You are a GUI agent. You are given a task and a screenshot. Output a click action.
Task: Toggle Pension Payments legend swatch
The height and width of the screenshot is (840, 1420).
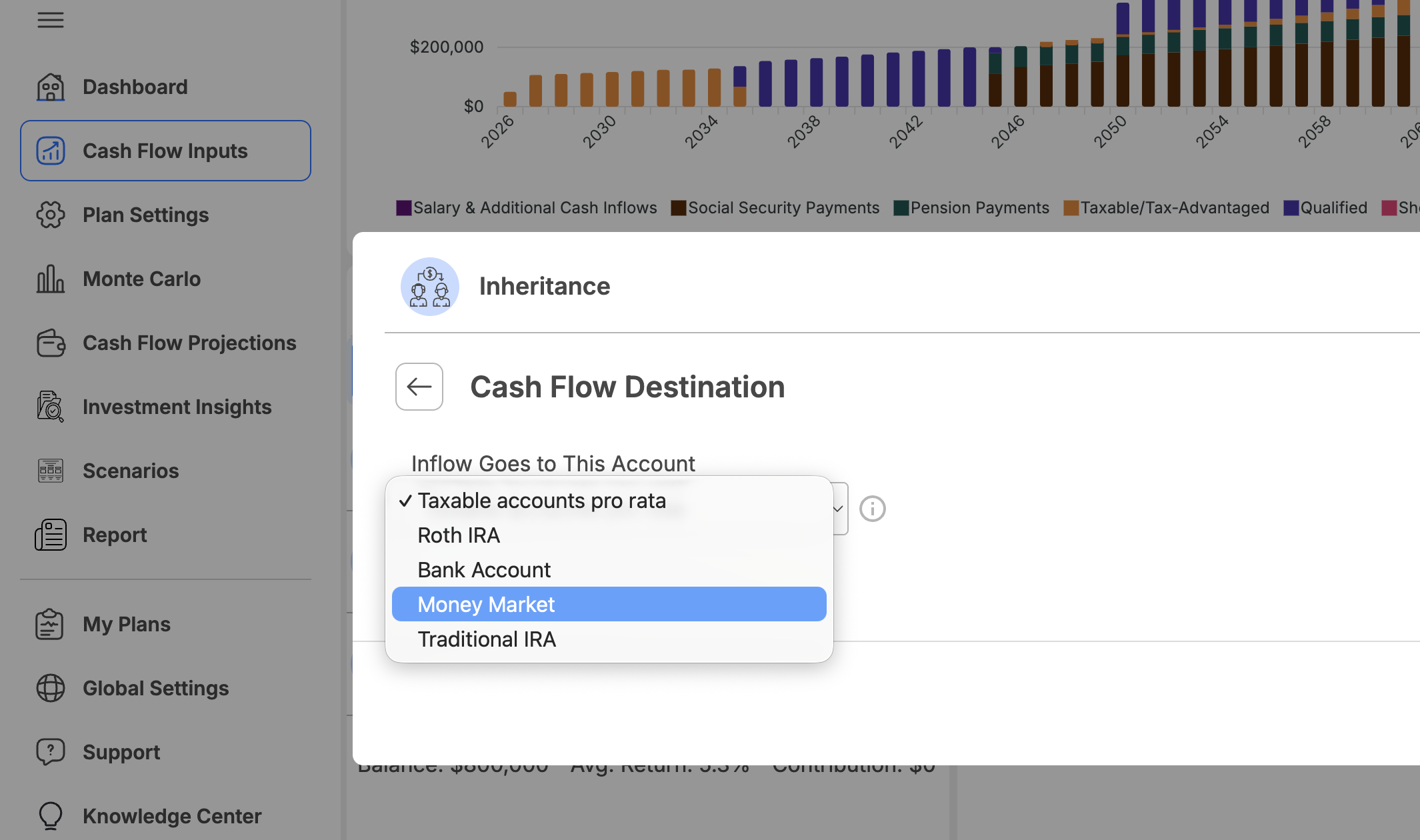point(901,208)
